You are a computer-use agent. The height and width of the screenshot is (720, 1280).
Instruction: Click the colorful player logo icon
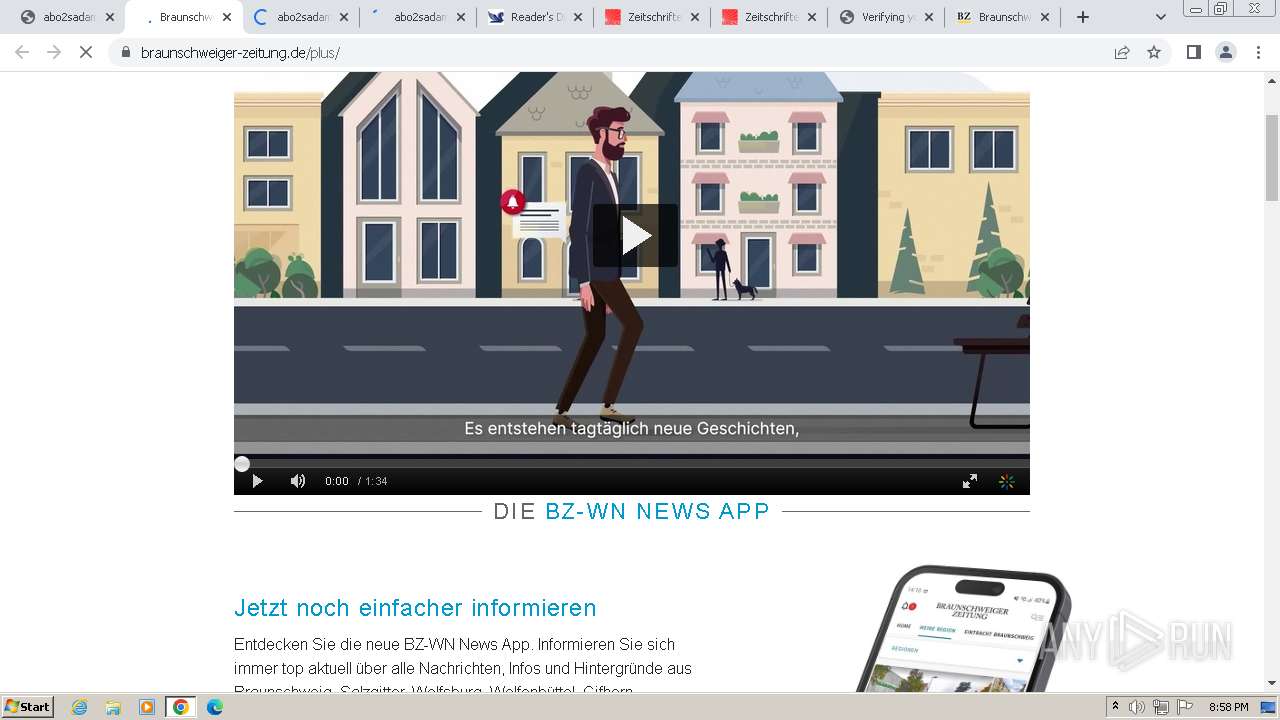point(1007,481)
